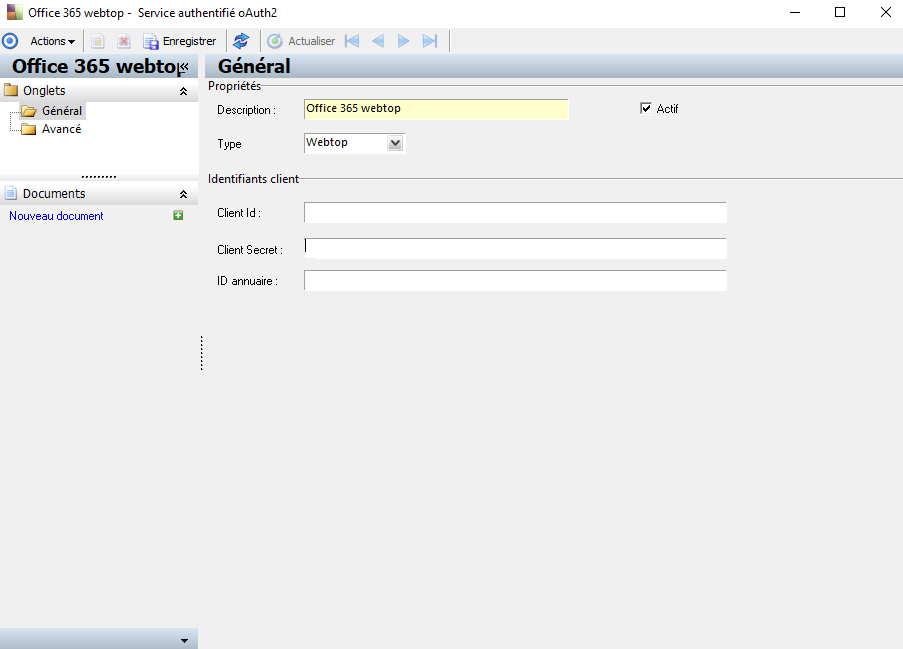Select the Général tab in the tree
Screen dimensions: 903x649
click(x=62, y=111)
